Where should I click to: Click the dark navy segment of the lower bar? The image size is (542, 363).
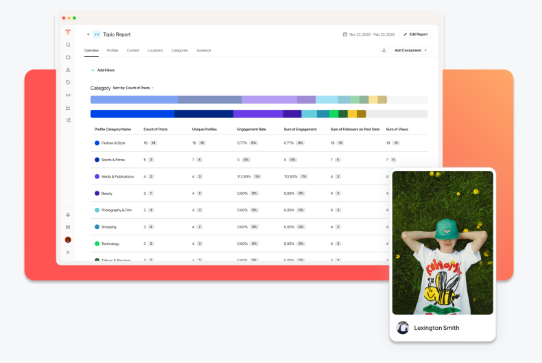[204, 114]
